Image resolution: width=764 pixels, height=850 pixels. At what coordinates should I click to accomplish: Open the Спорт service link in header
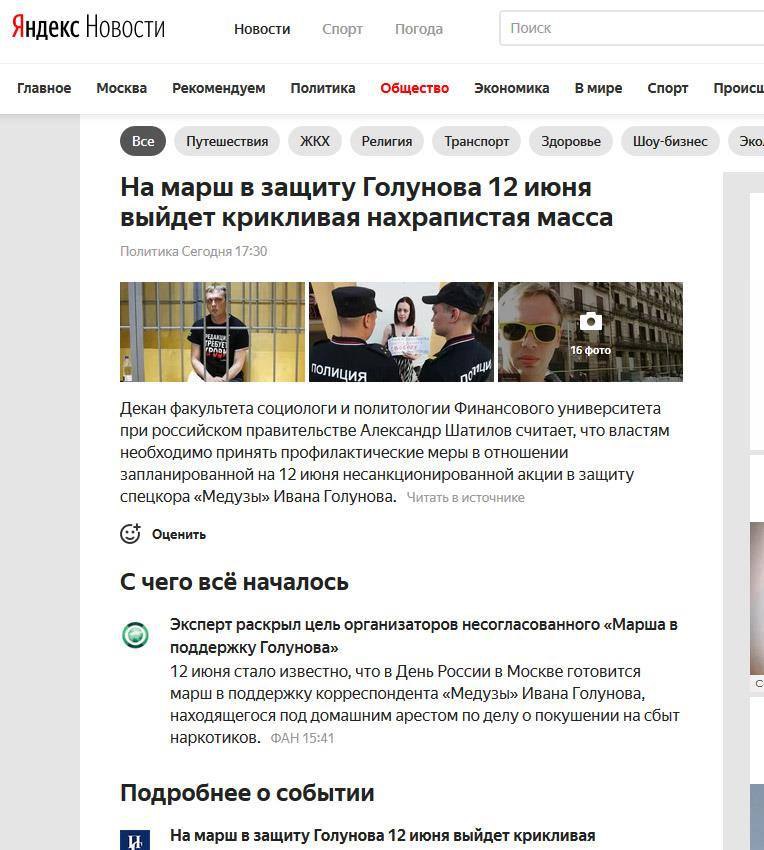342,29
